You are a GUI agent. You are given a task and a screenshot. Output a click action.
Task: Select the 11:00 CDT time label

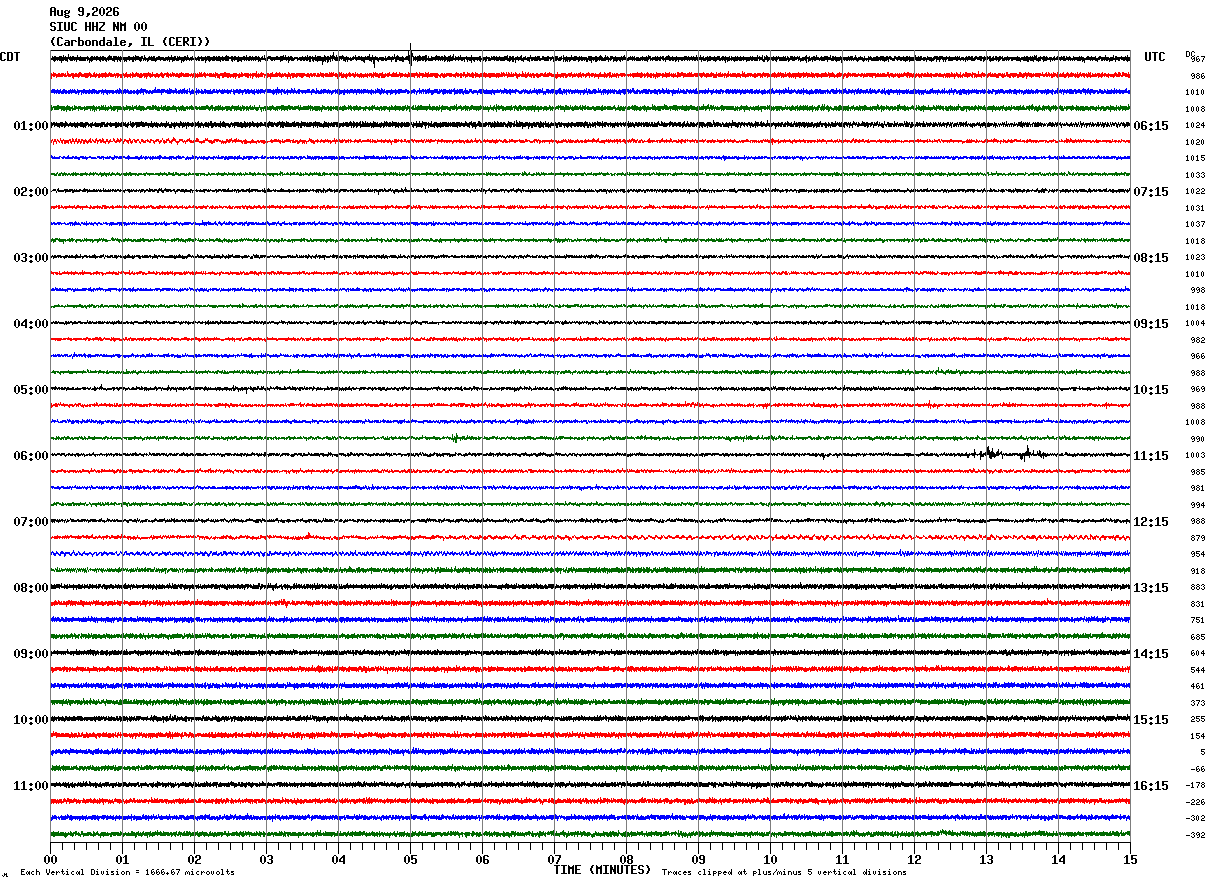(31, 786)
